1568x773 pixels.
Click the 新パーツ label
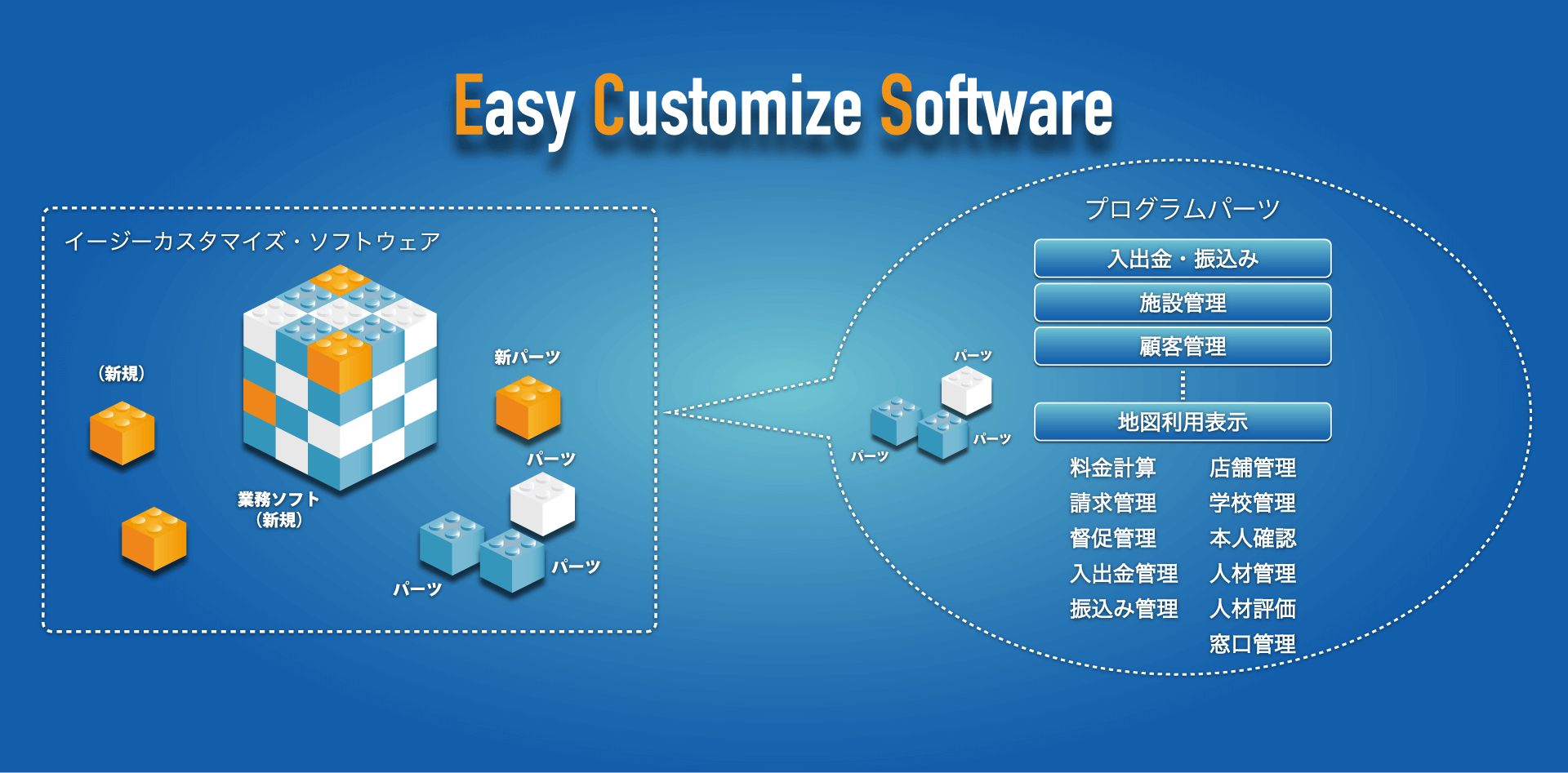[x=527, y=357]
